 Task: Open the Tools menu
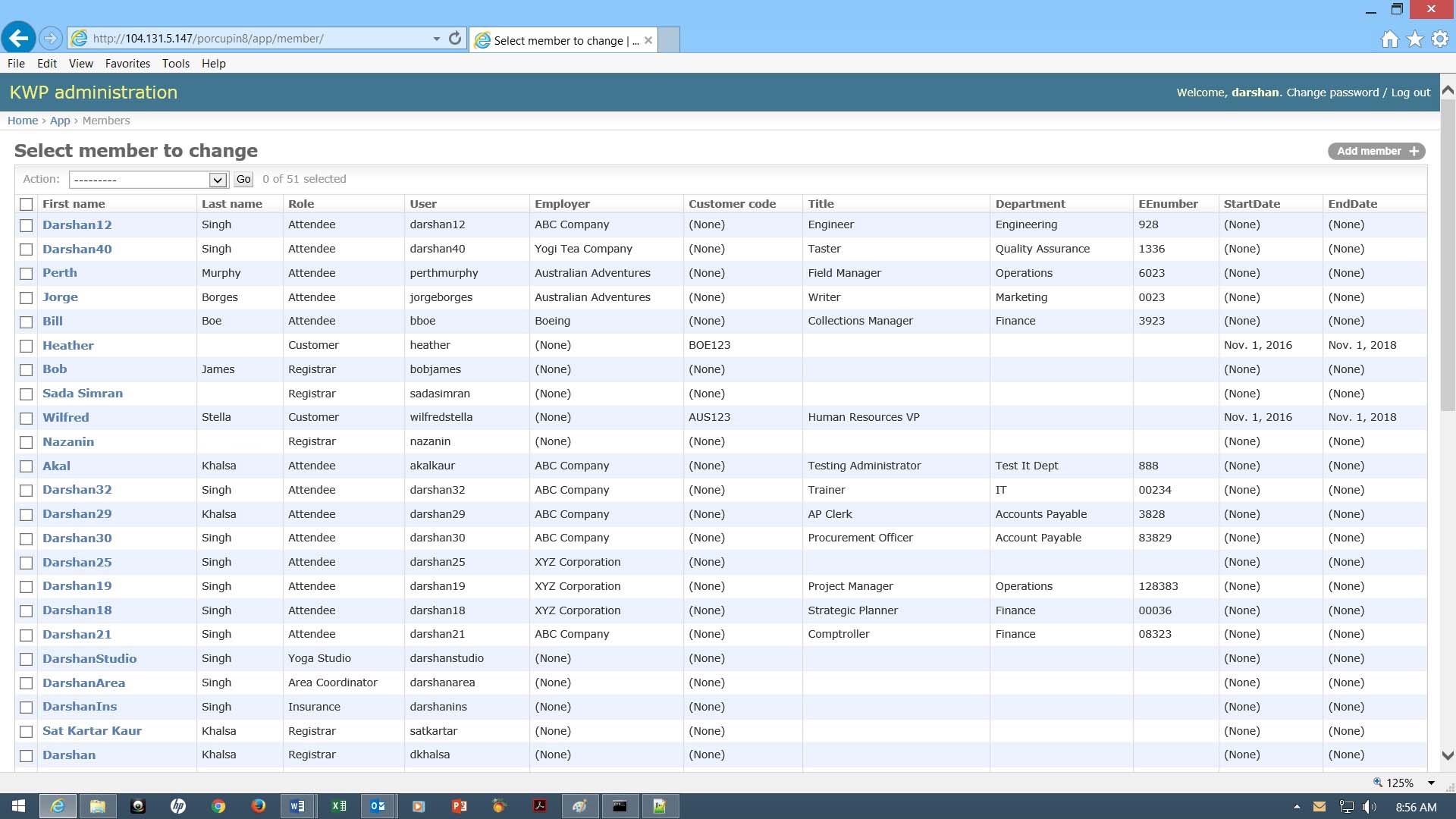click(x=175, y=64)
